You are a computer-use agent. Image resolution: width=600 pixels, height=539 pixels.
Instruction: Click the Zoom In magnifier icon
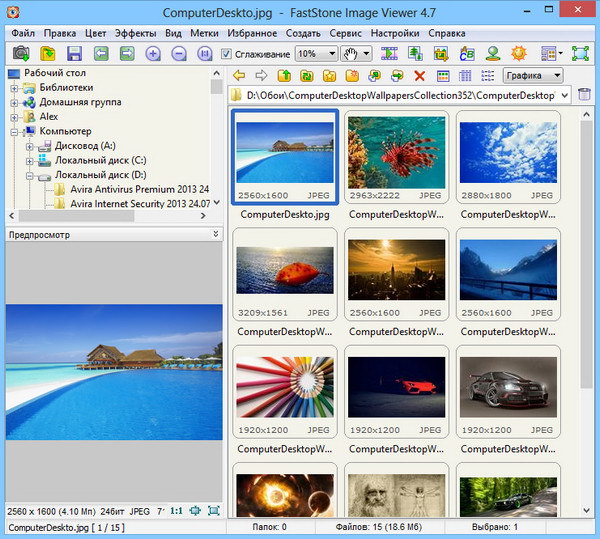pos(153,54)
